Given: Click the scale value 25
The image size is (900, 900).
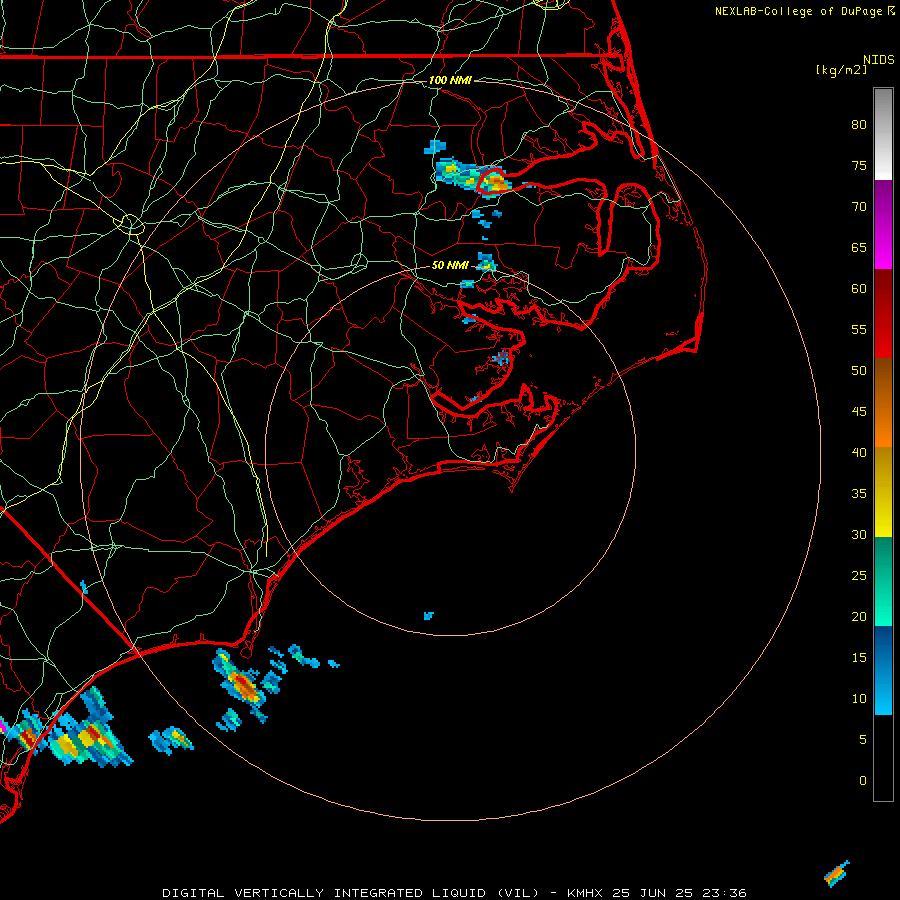Looking at the screenshot, I should pos(859,575).
